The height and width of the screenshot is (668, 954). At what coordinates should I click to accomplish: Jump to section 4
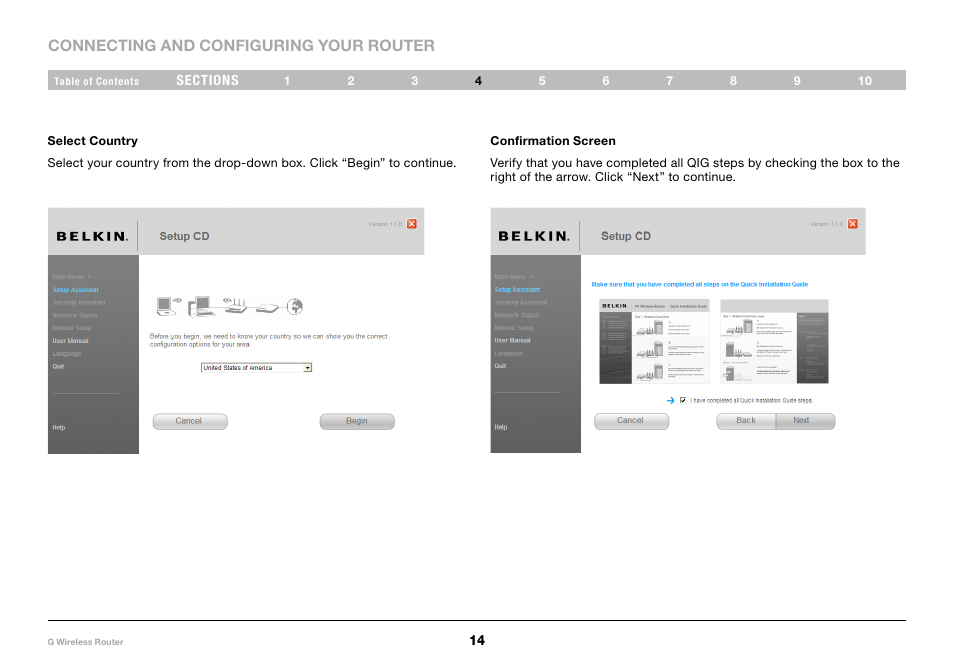click(x=478, y=81)
